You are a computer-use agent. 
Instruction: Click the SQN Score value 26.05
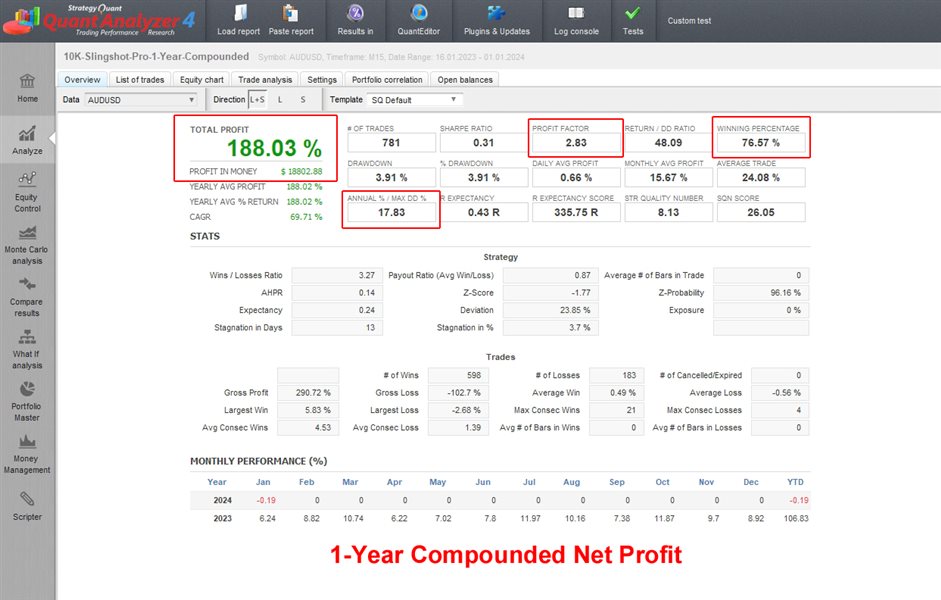pyautogui.click(x=761, y=212)
